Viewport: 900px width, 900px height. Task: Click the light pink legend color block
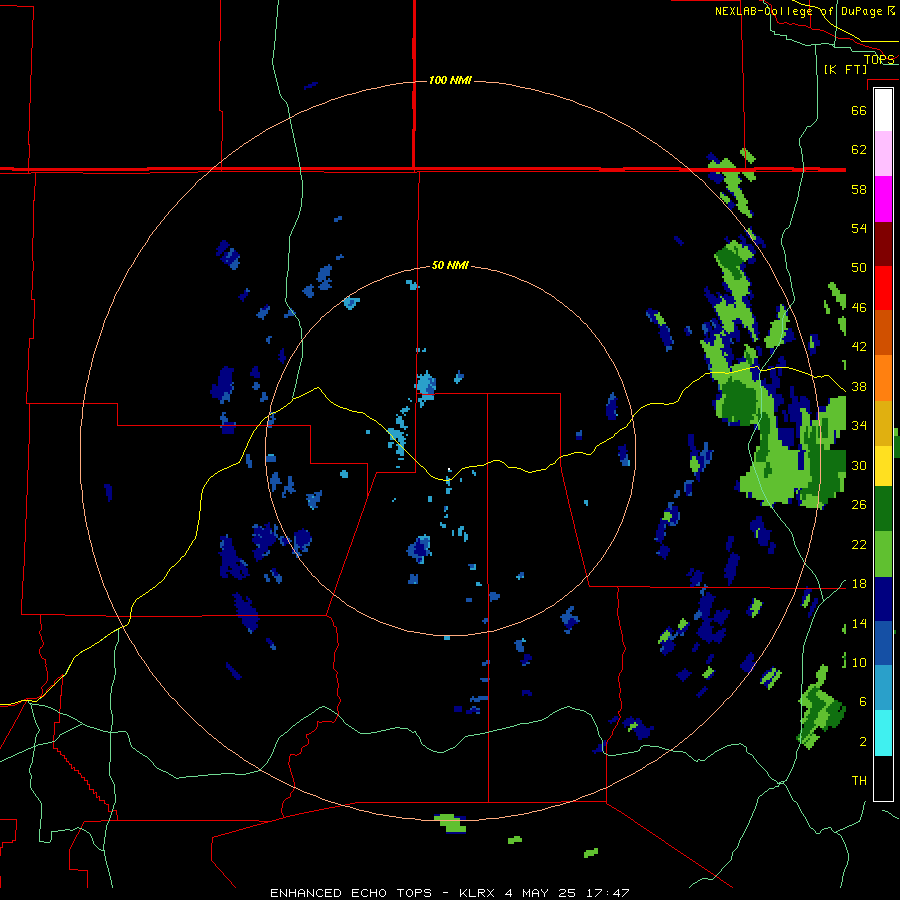(883, 153)
